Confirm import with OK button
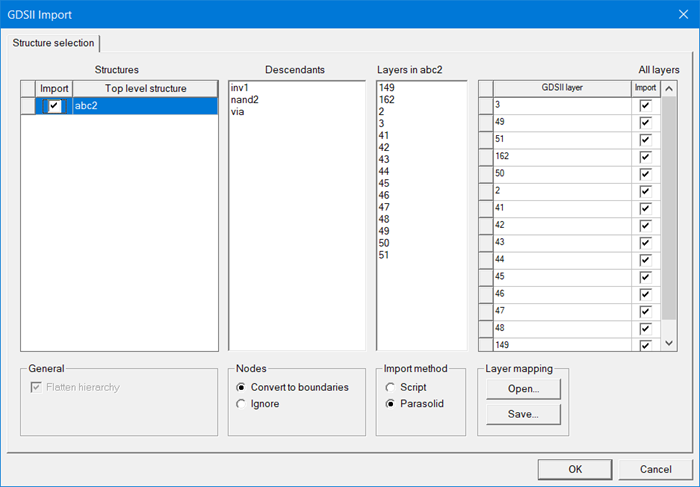Image resolution: width=700 pixels, height=487 pixels. coord(575,469)
